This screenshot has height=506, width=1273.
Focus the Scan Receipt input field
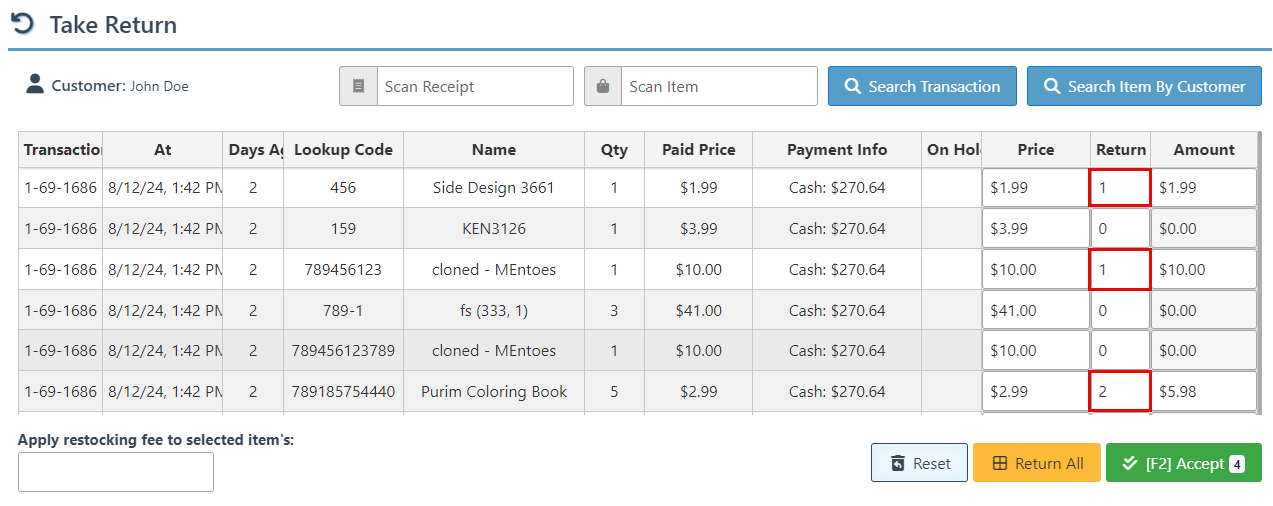(x=474, y=86)
